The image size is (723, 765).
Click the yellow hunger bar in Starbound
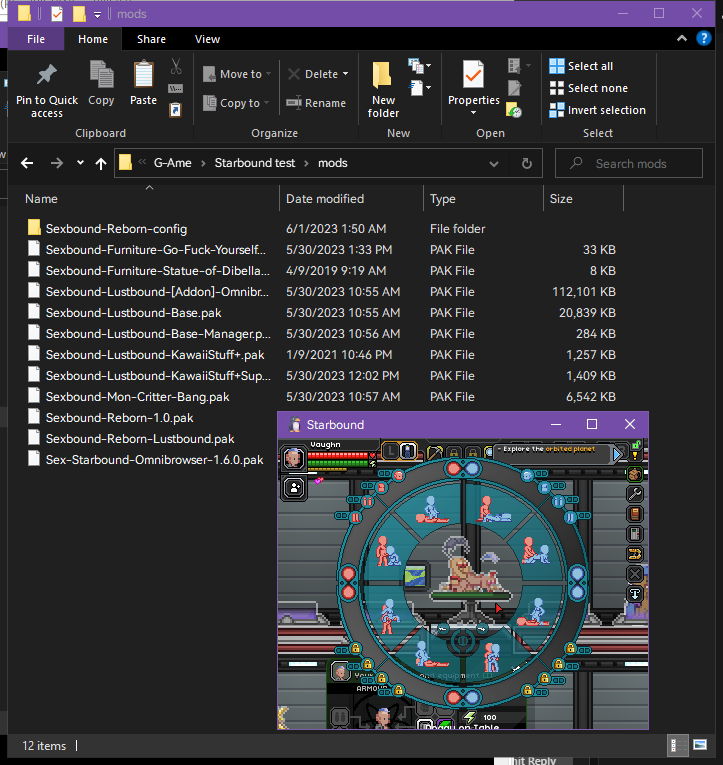327,469
